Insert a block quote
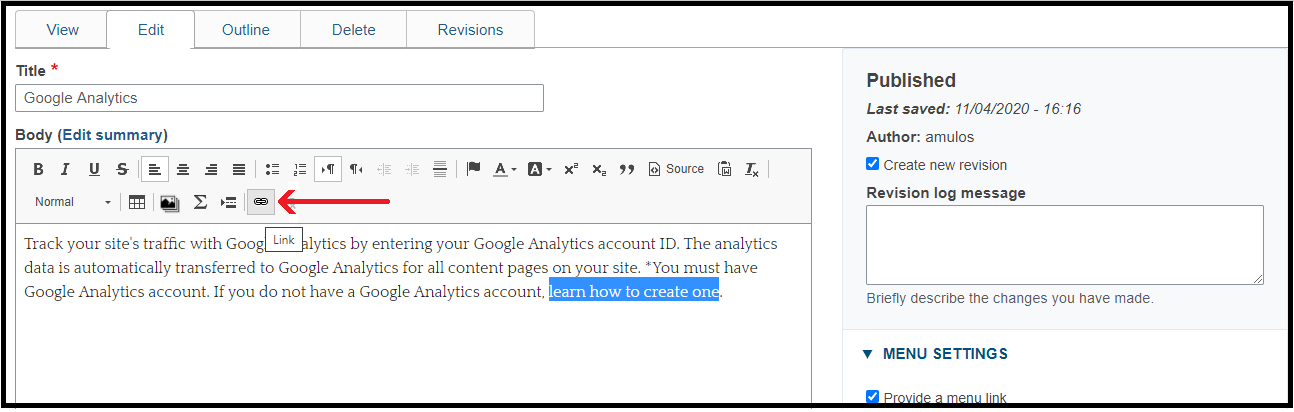The image size is (1294, 412). 627,169
